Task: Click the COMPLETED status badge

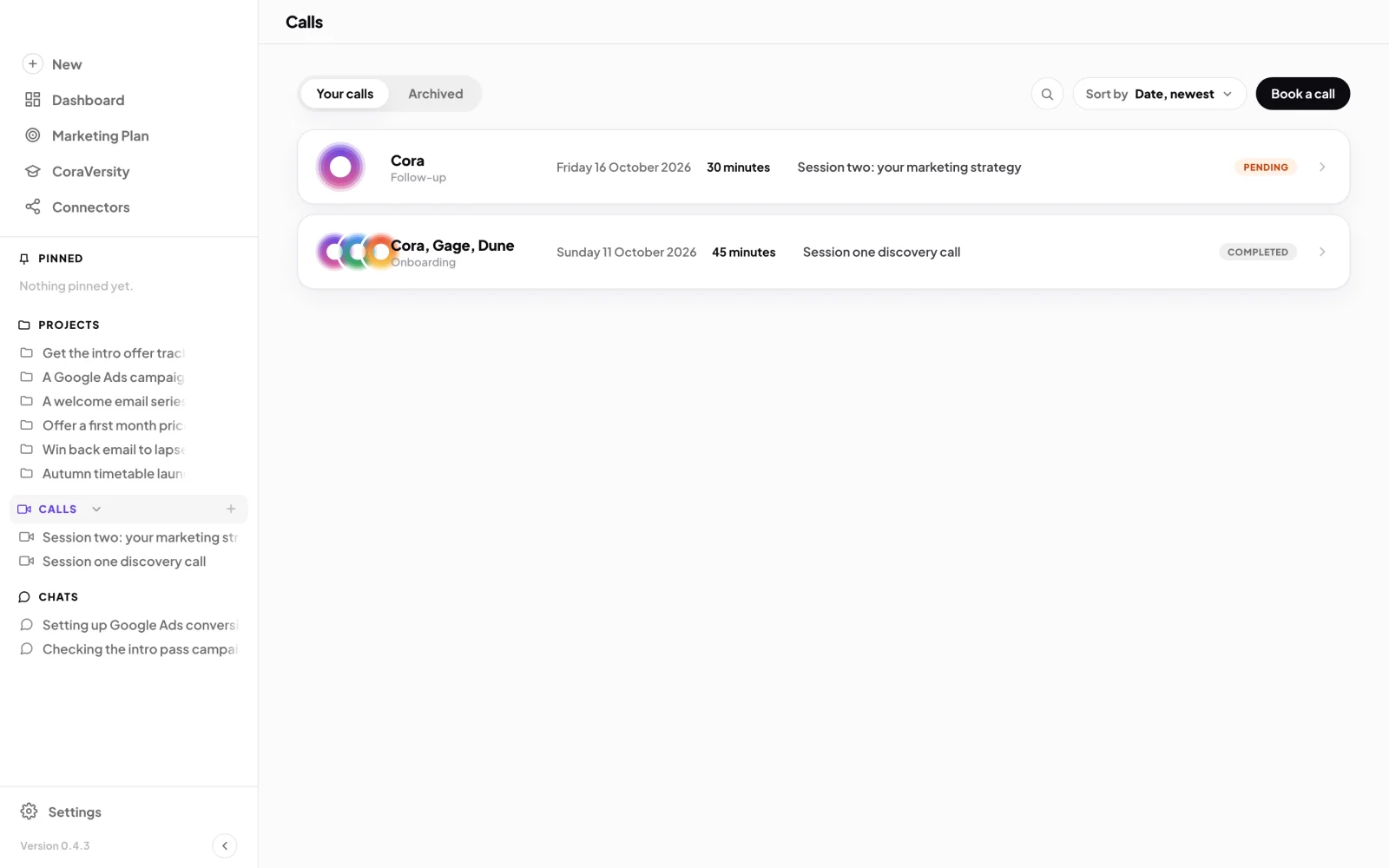Action: [1257, 252]
